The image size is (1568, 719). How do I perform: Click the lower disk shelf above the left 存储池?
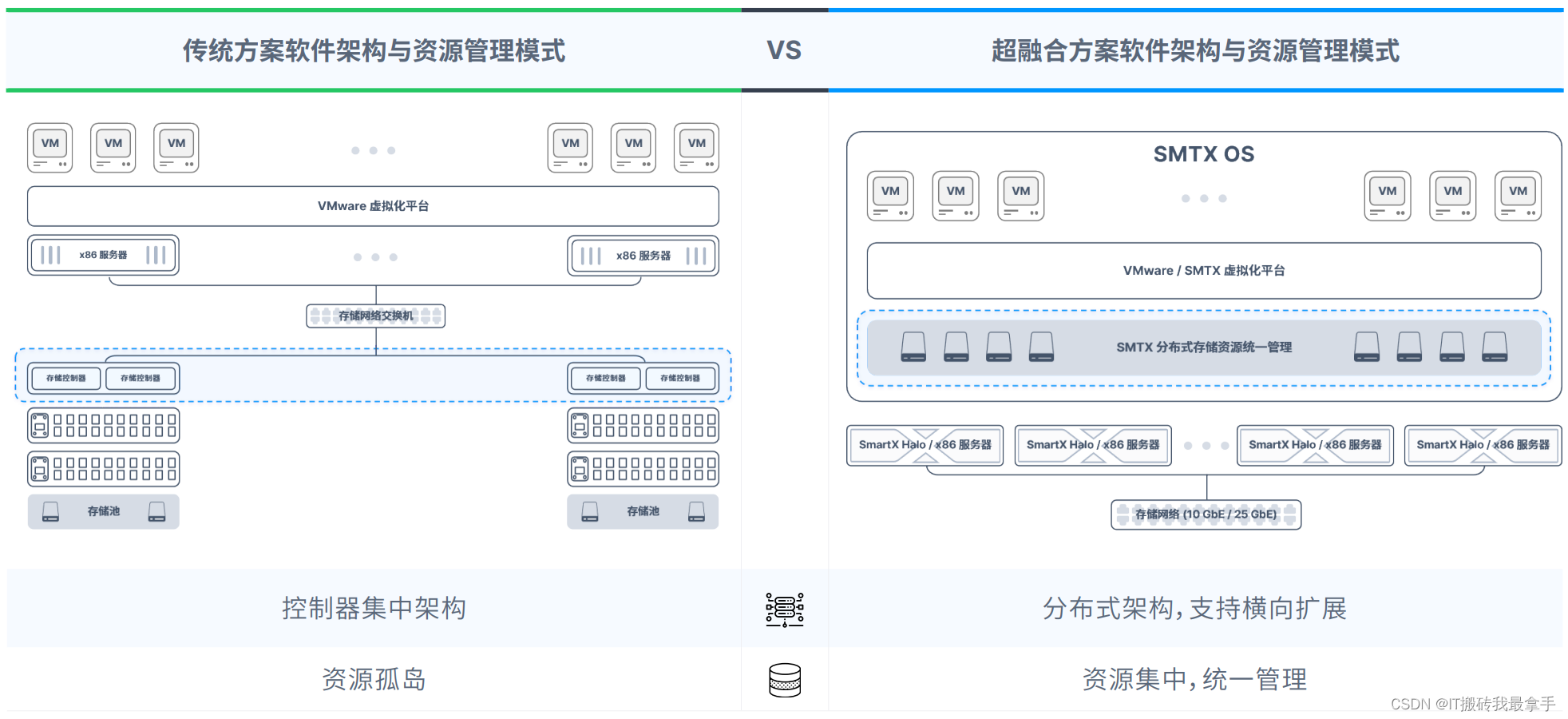click(104, 469)
